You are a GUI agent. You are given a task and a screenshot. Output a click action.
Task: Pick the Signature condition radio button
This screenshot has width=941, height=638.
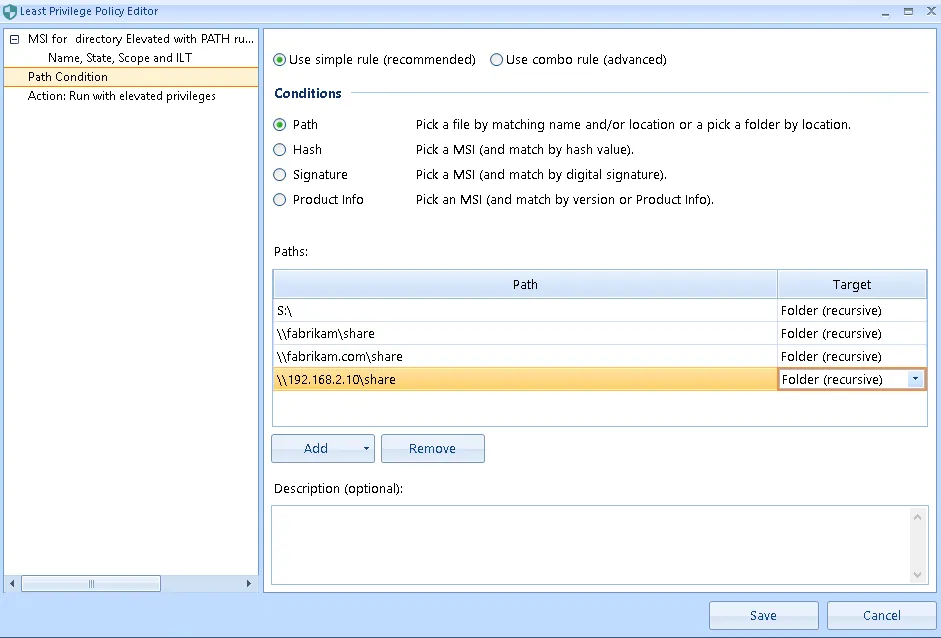[x=280, y=175]
